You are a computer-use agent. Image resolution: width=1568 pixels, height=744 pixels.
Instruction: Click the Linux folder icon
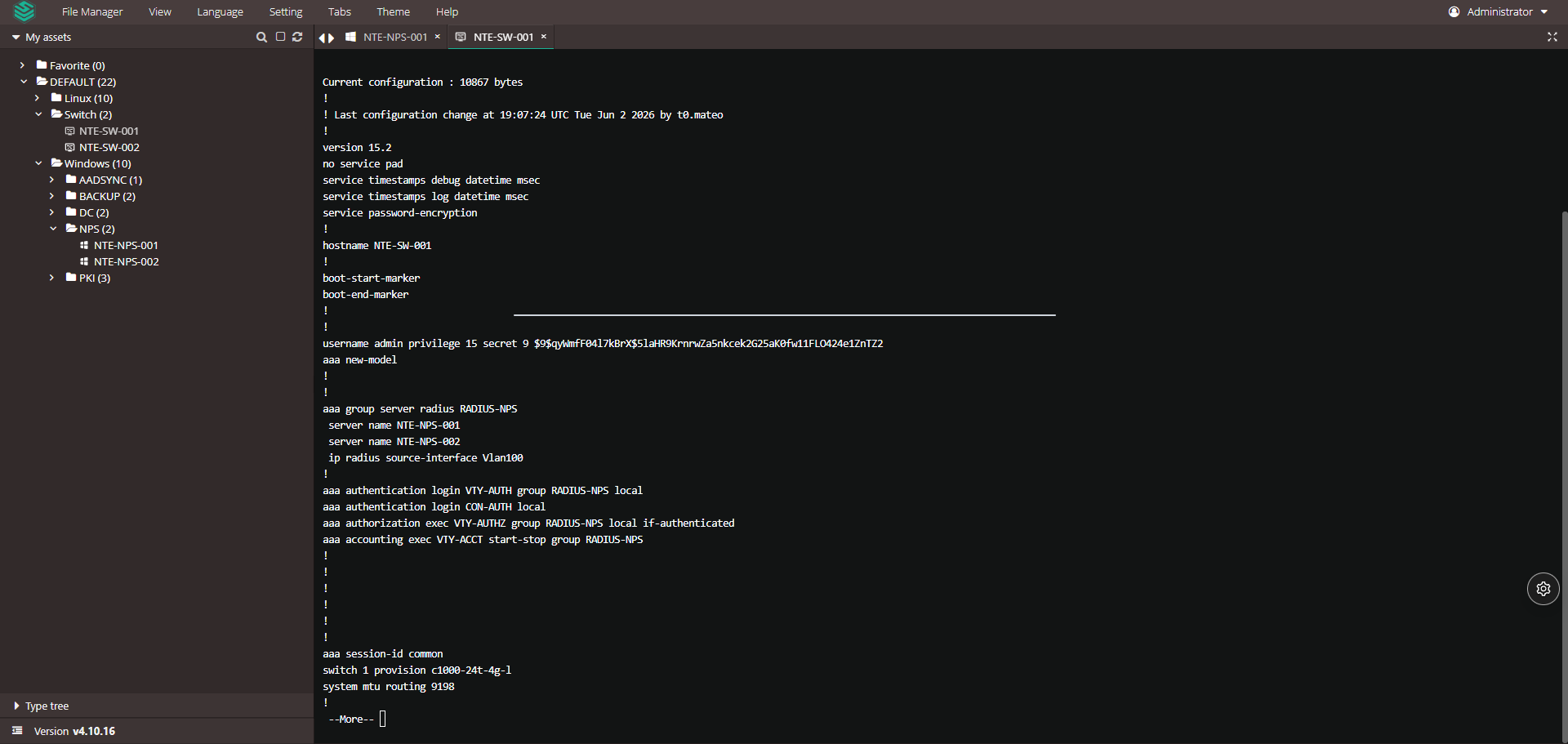pyautogui.click(x=56, y=97)
